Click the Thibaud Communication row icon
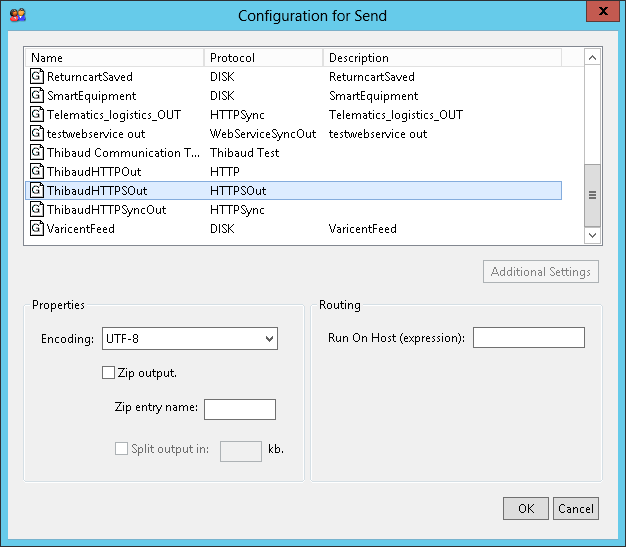 [x=37, y=153]
